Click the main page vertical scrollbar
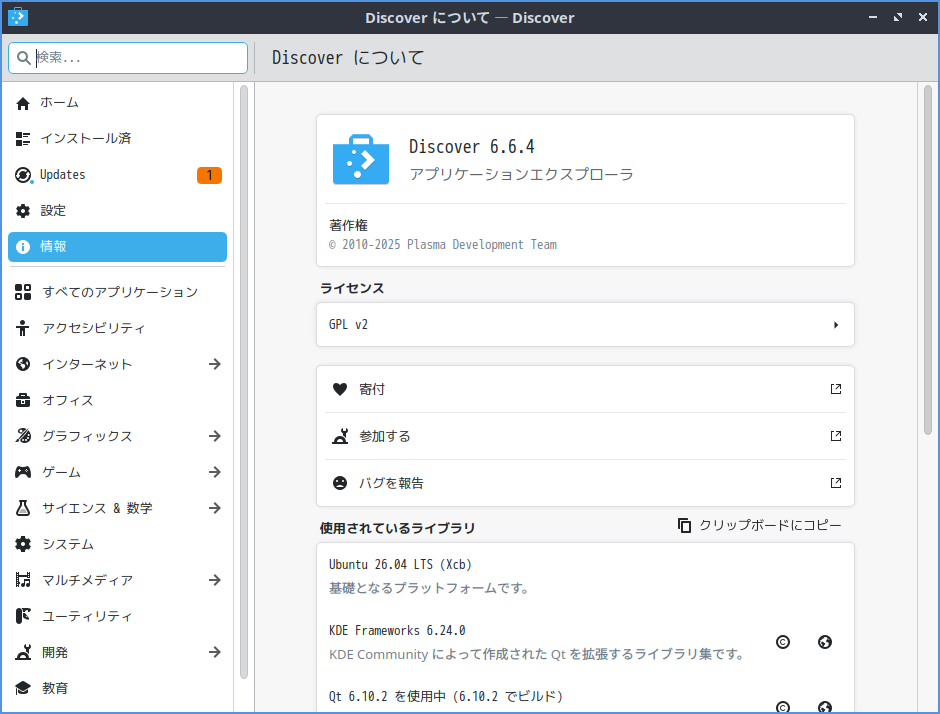The width and height of the screenshot is (940, 714). (927, 260)
